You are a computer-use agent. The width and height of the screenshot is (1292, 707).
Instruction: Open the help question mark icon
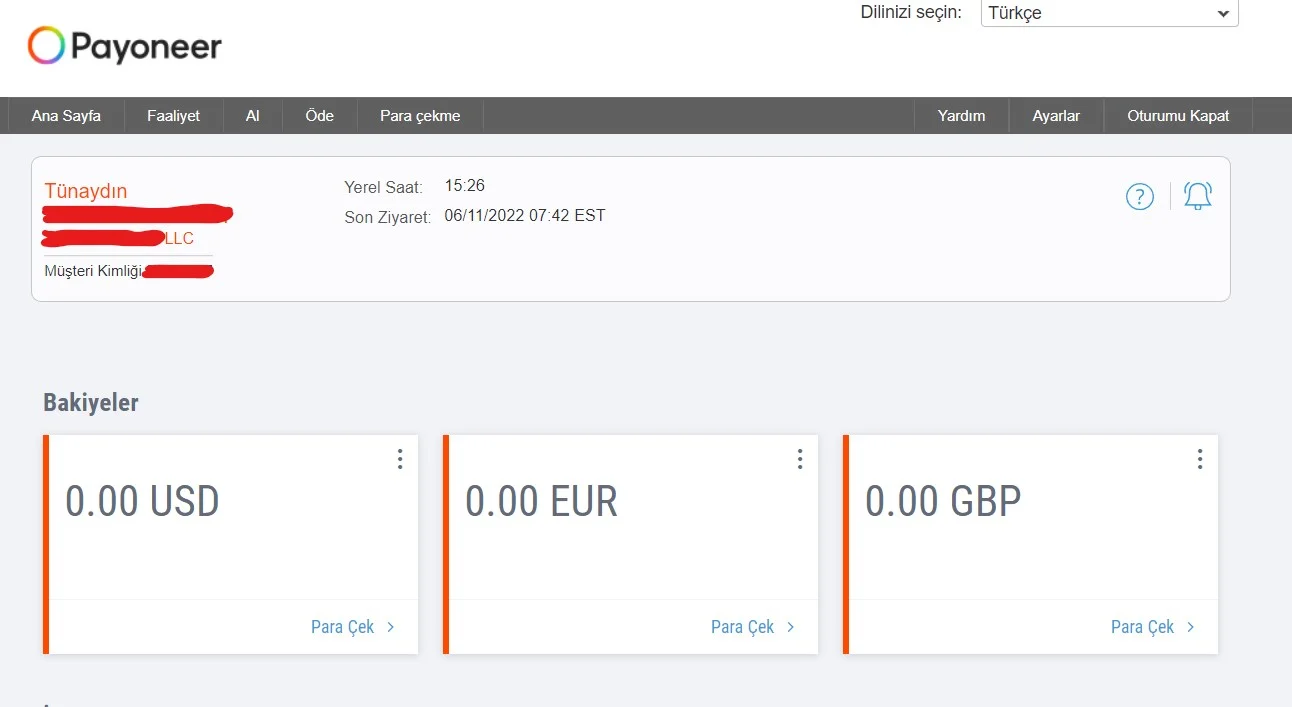pos(1139,197)
